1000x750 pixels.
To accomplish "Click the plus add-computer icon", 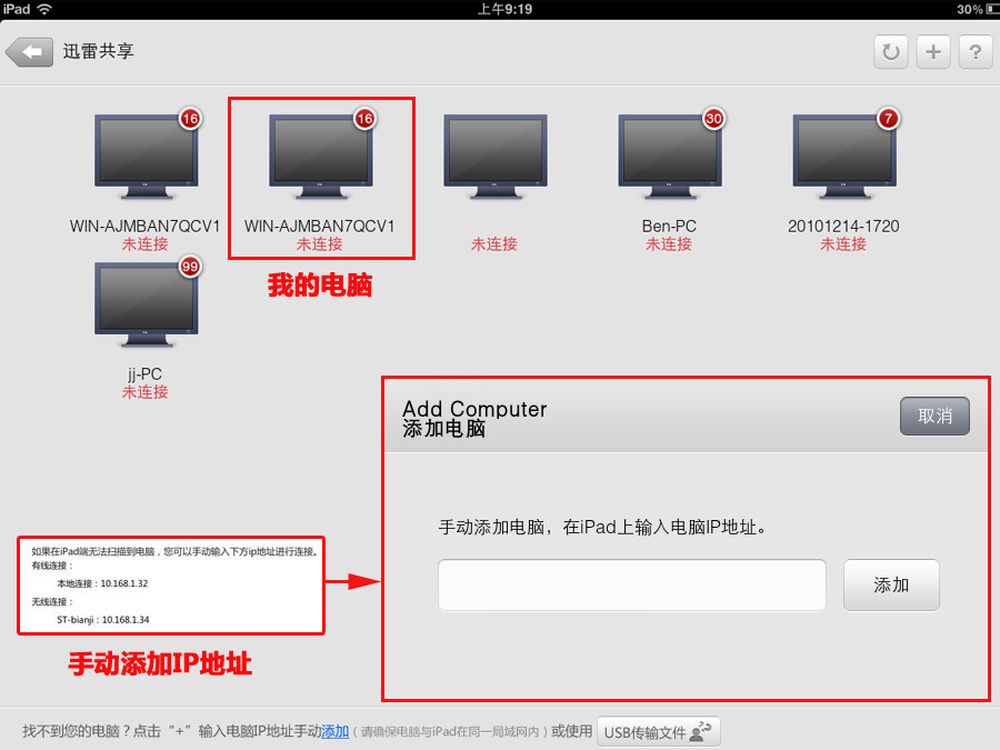I will click(x=933, y=52).
